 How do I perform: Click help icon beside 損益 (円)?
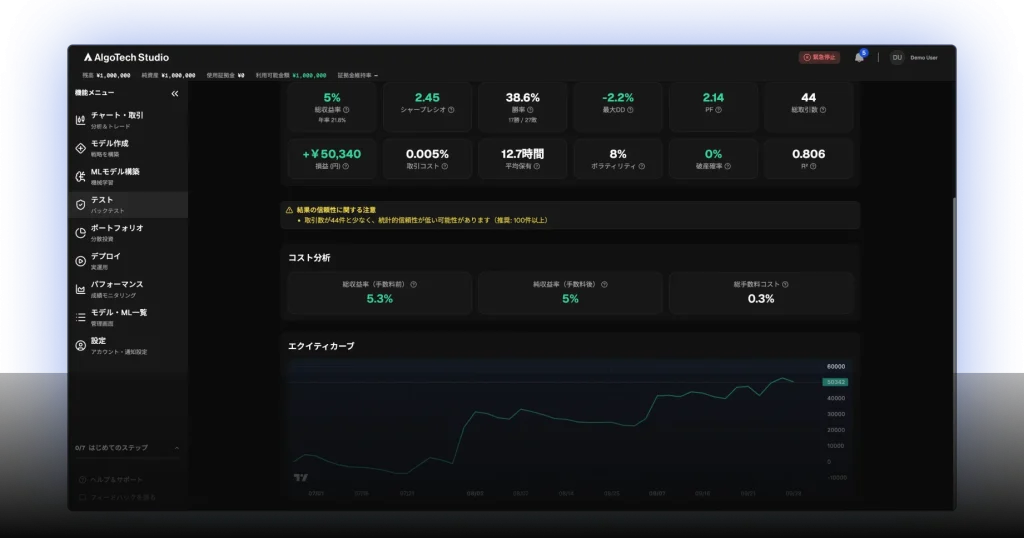point(345,166)
